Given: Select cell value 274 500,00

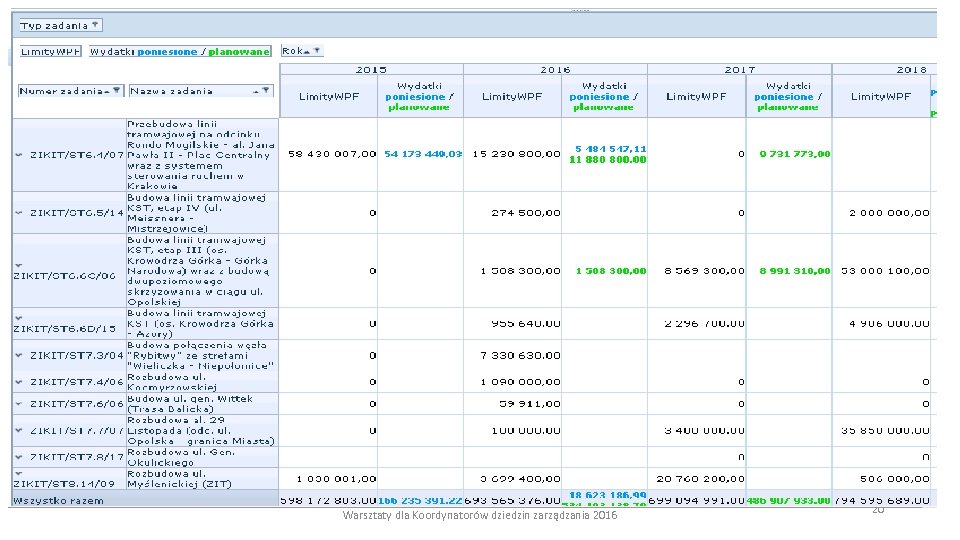Looking at the screenshot, I should 526,213.
